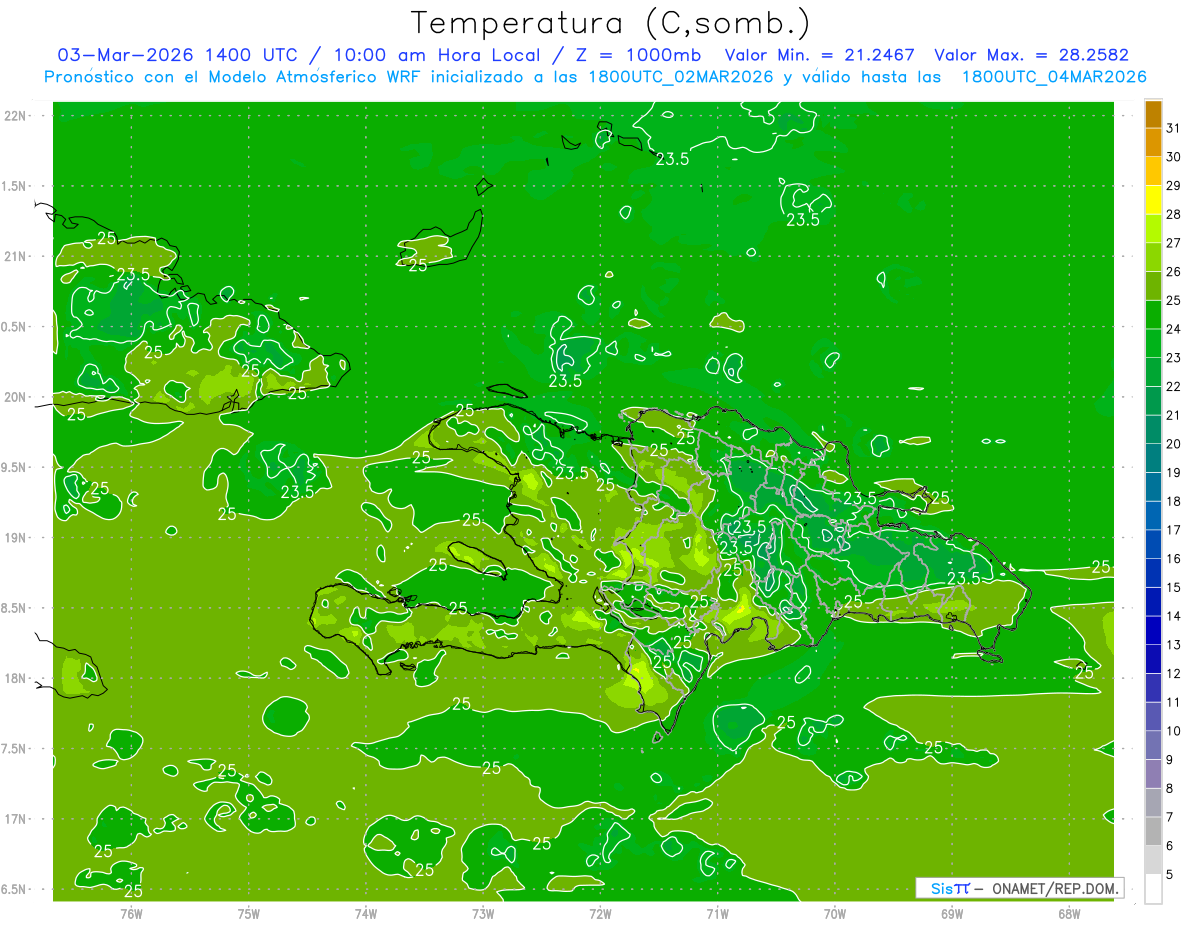Click the legend label '31'
1200x927 pixels.
pos(1173,127)
